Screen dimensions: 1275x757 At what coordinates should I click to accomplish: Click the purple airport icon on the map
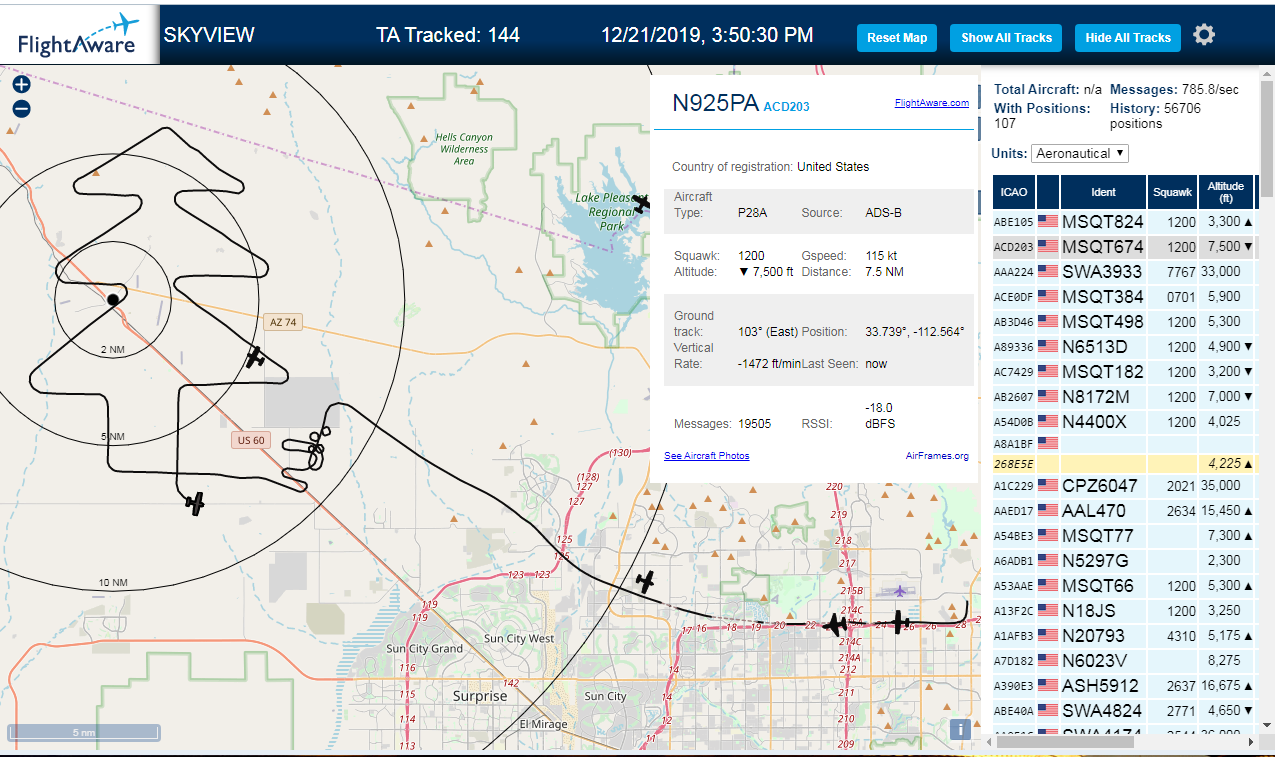point(900,592)
